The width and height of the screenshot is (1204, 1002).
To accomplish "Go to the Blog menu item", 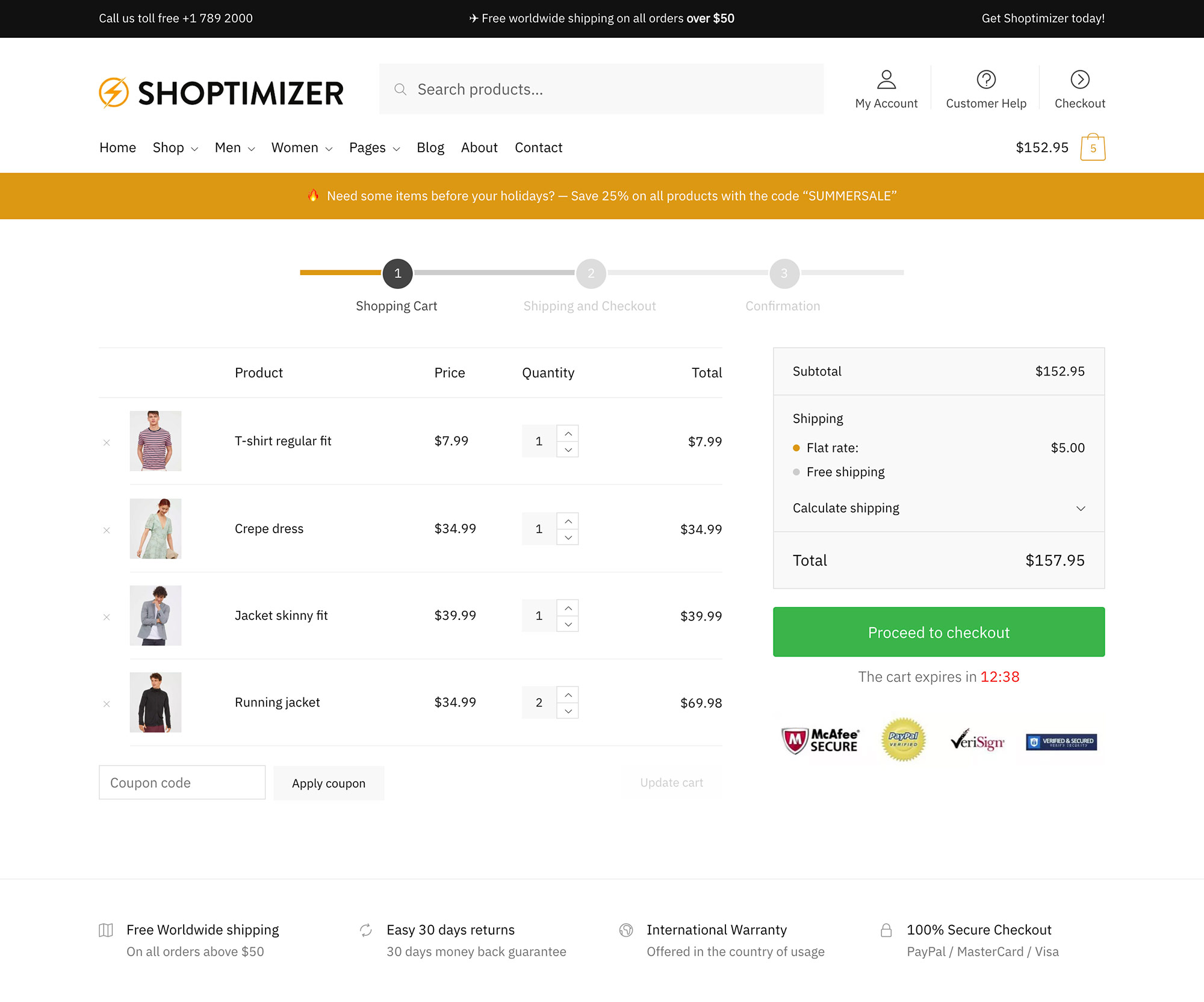I will (430, 147).
